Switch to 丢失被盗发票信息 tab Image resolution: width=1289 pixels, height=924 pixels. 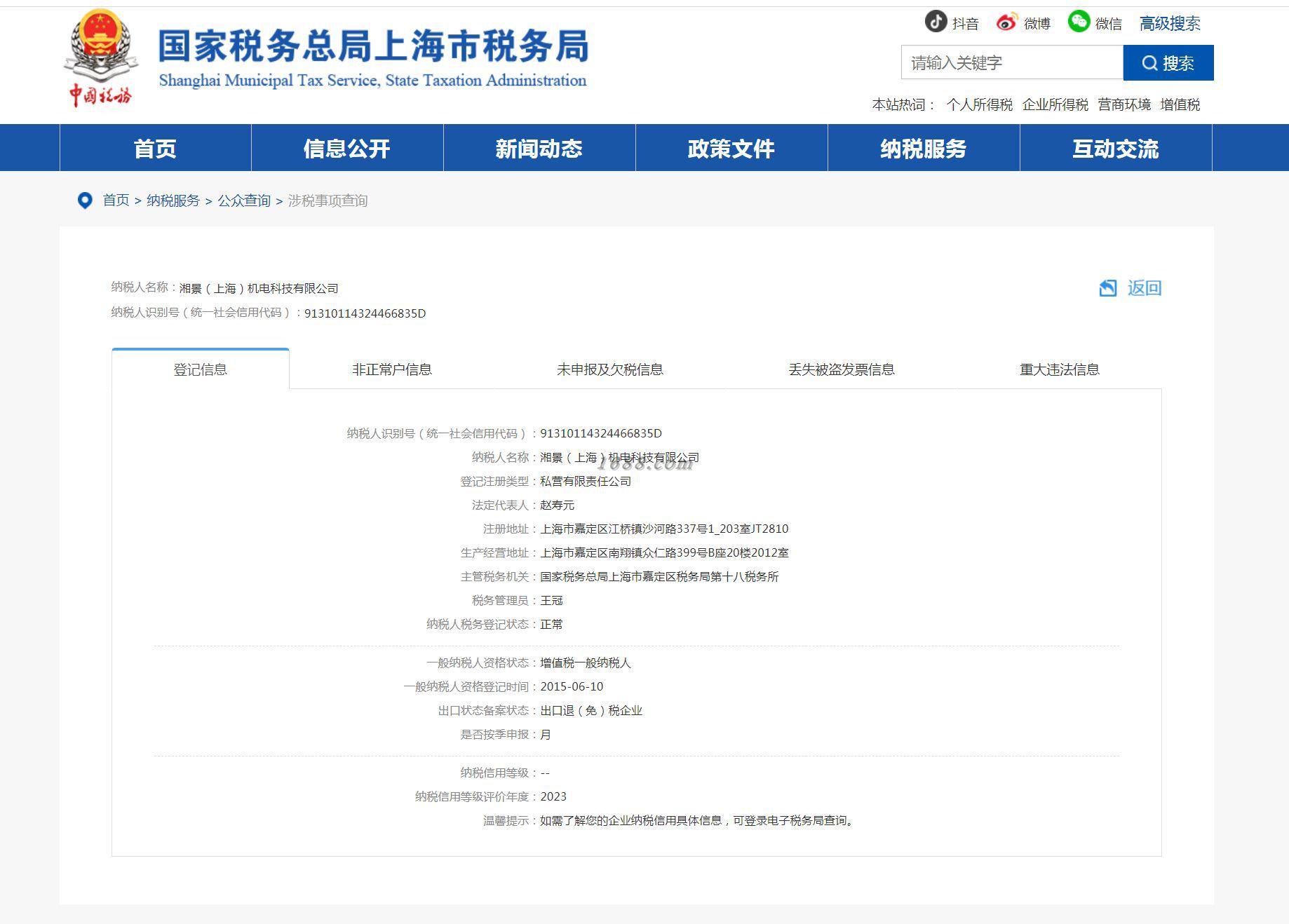click(x=842, y=369)
